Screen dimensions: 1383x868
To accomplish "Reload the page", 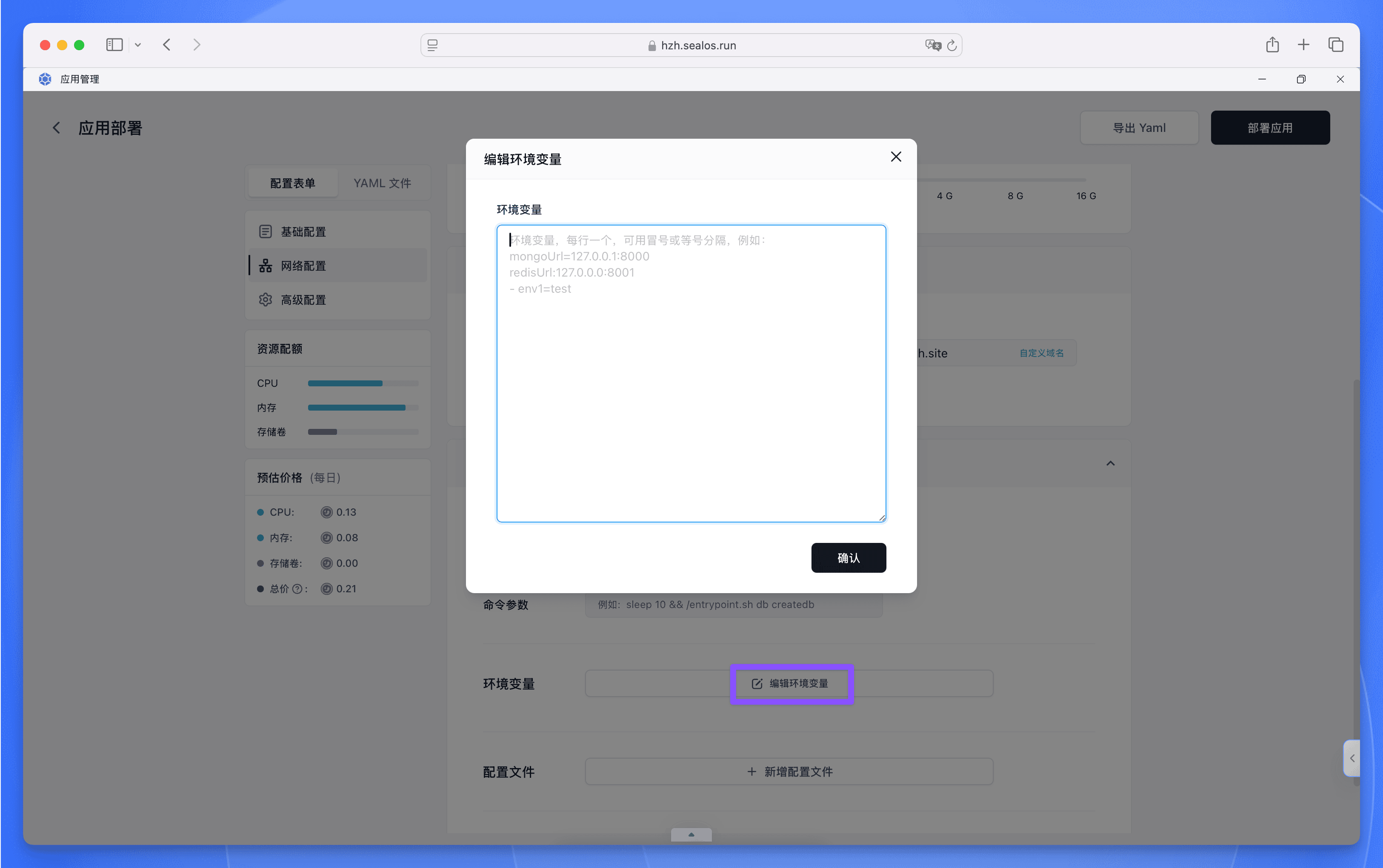I will coord(951,45).
